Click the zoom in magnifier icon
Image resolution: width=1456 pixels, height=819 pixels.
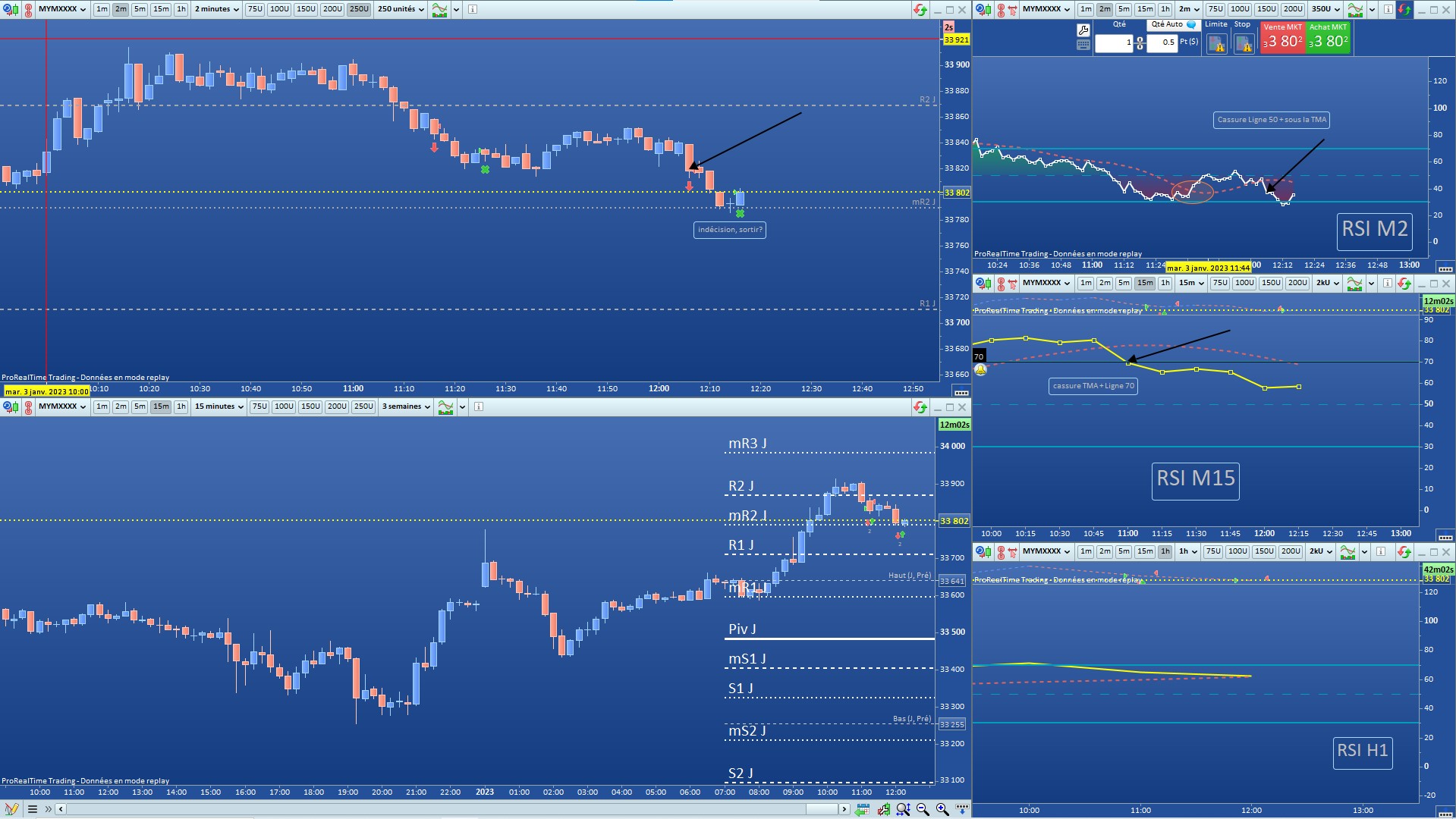tap(942, 810)
